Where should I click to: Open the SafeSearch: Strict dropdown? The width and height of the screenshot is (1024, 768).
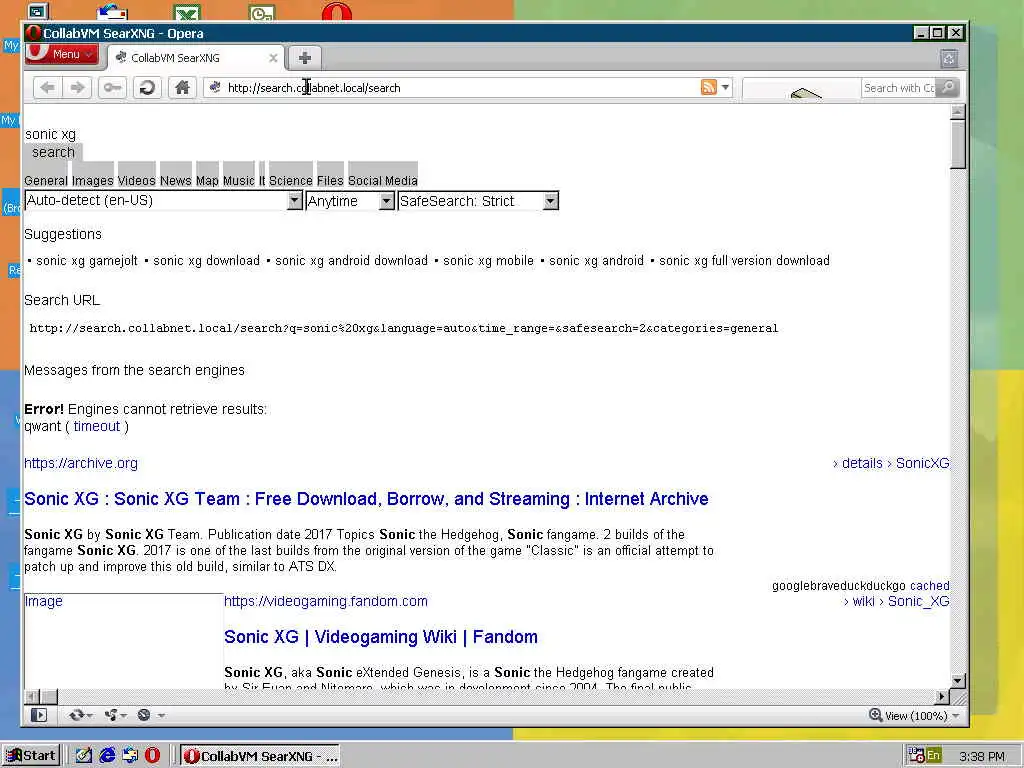pyautogui.click(x=478, y=200)
